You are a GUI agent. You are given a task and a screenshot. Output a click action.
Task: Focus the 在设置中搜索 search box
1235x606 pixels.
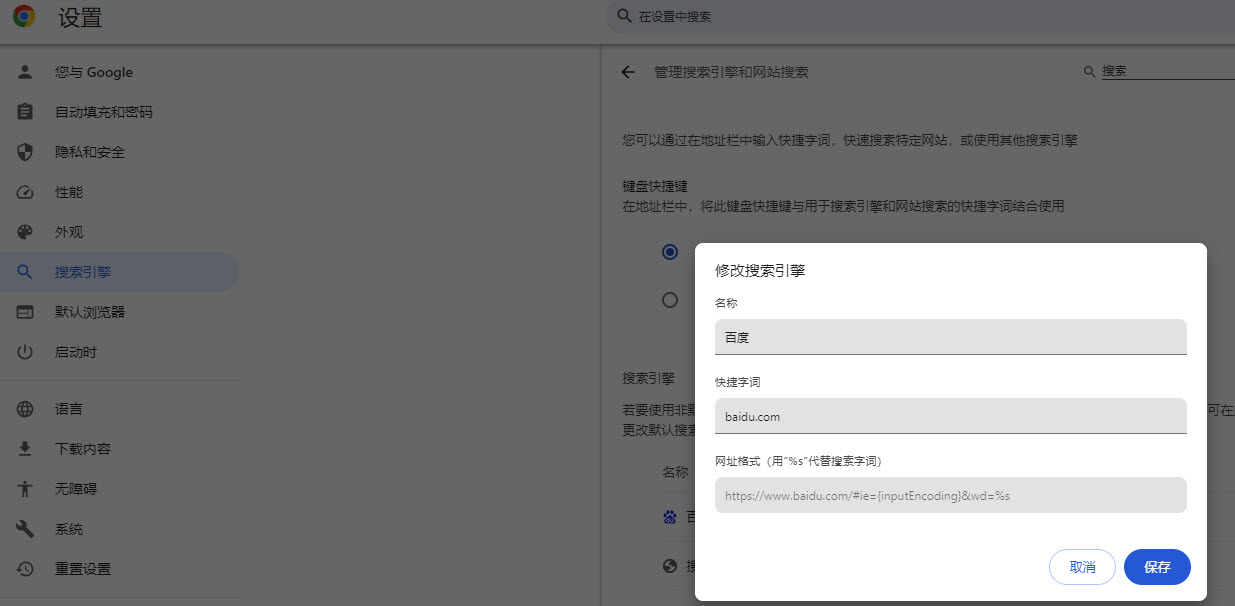pyautogui.click(x=920, y=17)
